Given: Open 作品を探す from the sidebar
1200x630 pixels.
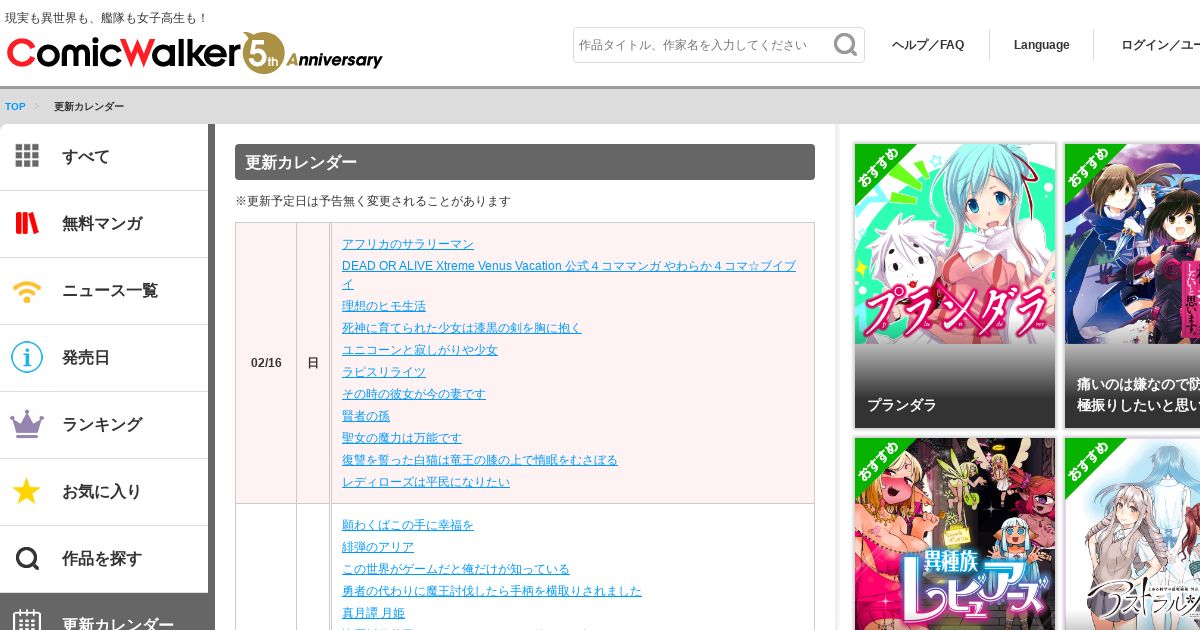Looking at the screenshot, I should point(104,559).
